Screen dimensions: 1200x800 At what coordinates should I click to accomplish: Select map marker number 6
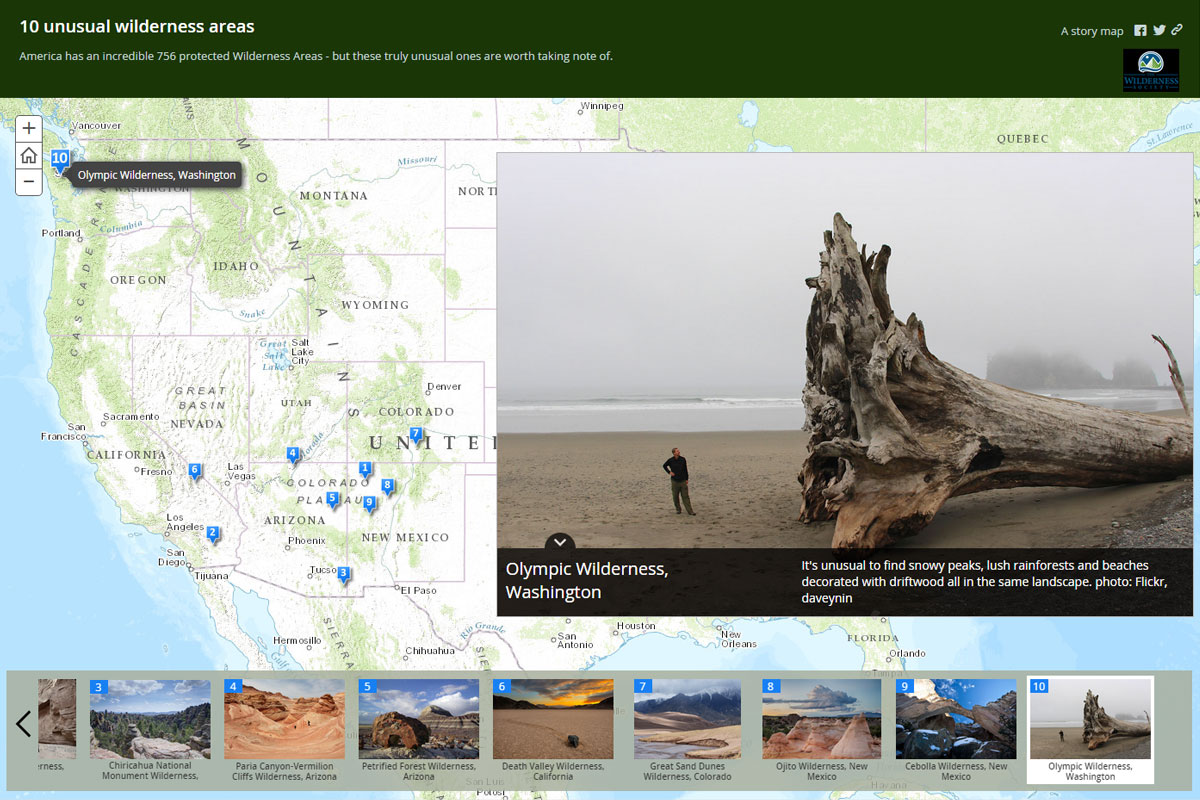coord(195,471)
